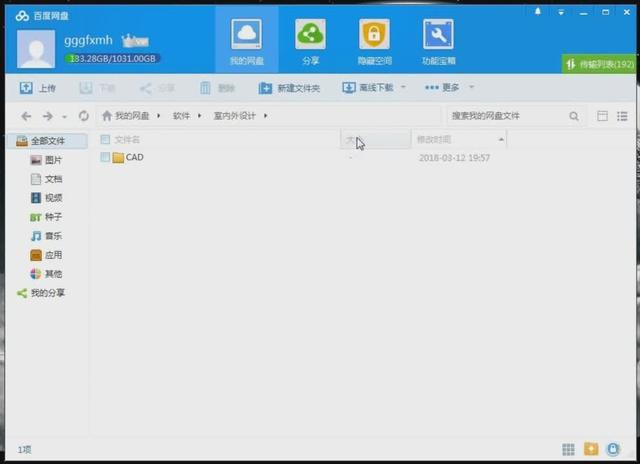Image resolution: width=640 pixels, height=464 pixels.
Task: Click the VIP crown badge icon
Action: click(135, 40)
